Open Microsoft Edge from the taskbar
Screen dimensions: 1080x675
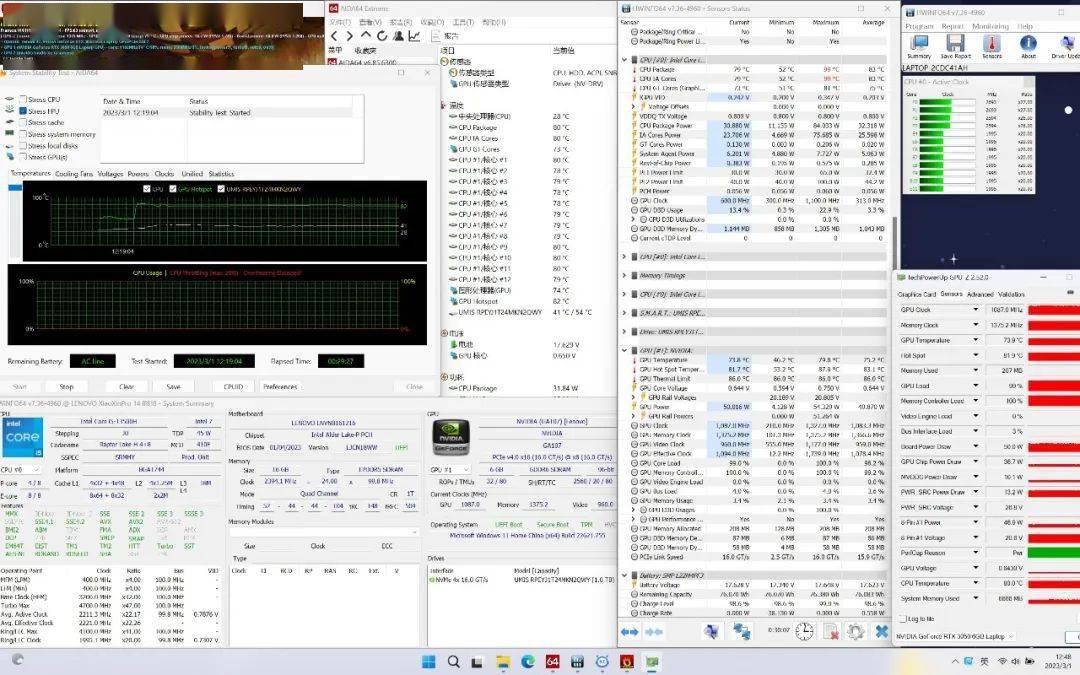point(528,662)
